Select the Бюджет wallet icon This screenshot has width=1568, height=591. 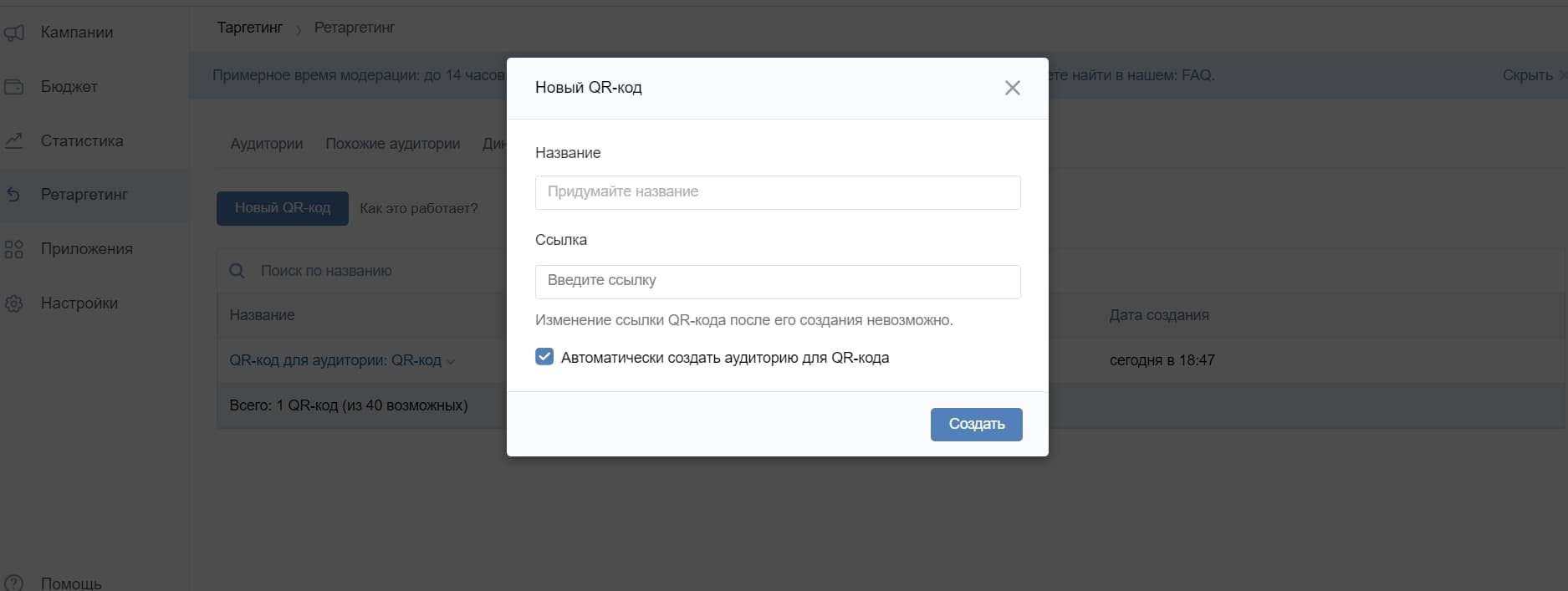coord(14,86)
